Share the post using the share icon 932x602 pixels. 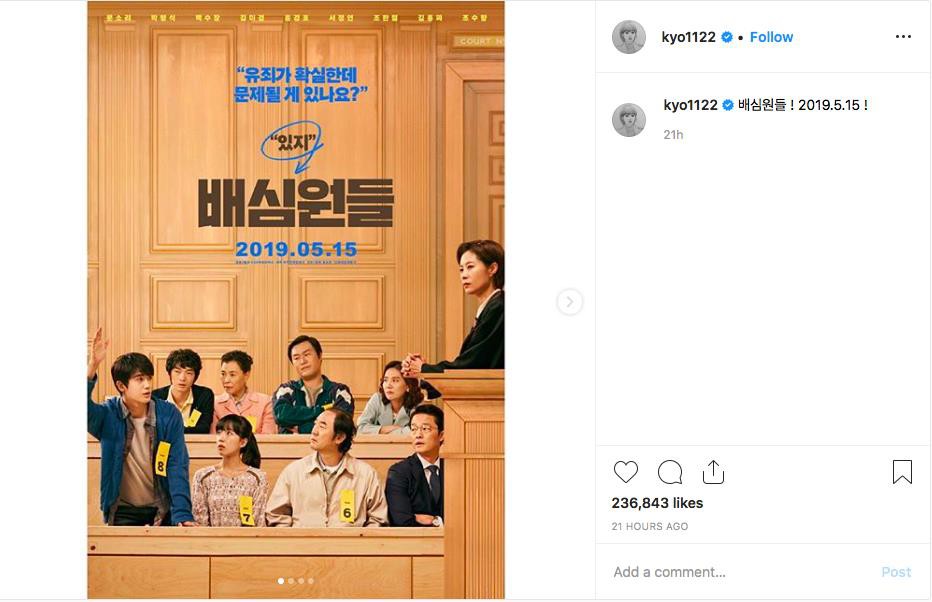(713, 472)
